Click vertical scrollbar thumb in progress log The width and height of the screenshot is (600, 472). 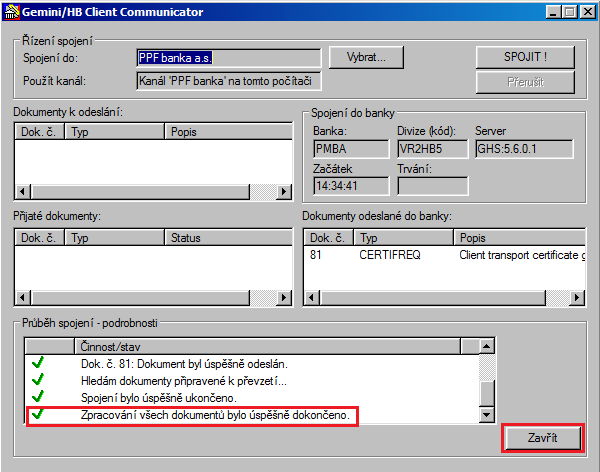[486, 393]
